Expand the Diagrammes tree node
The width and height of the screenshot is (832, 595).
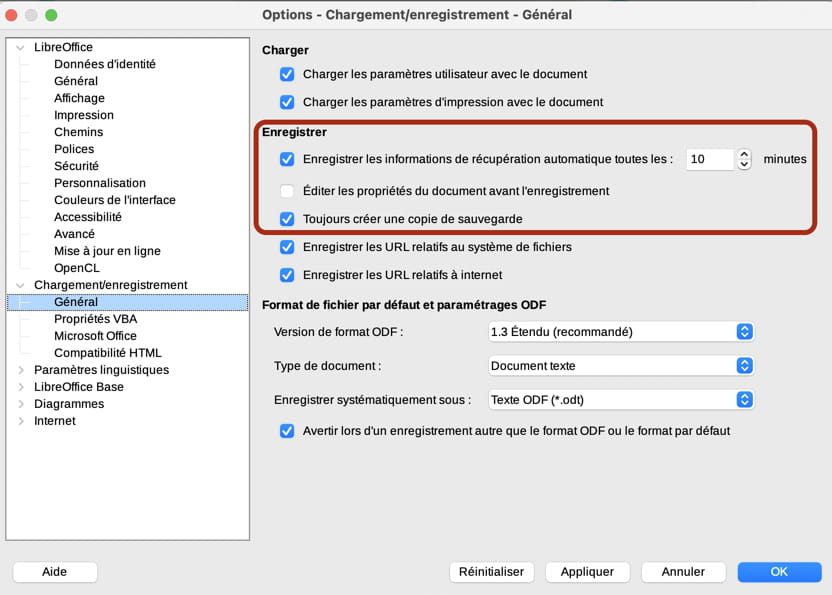21,404
